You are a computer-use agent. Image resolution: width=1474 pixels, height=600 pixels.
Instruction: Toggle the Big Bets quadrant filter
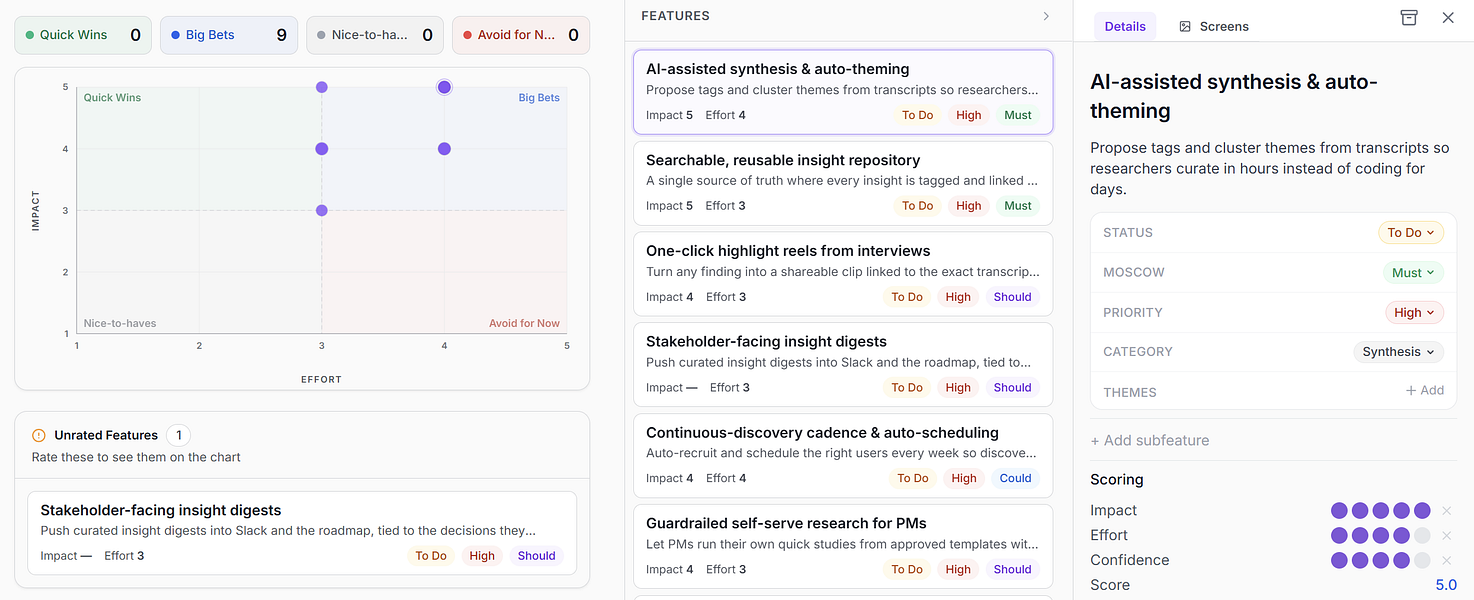pos(229,35)
